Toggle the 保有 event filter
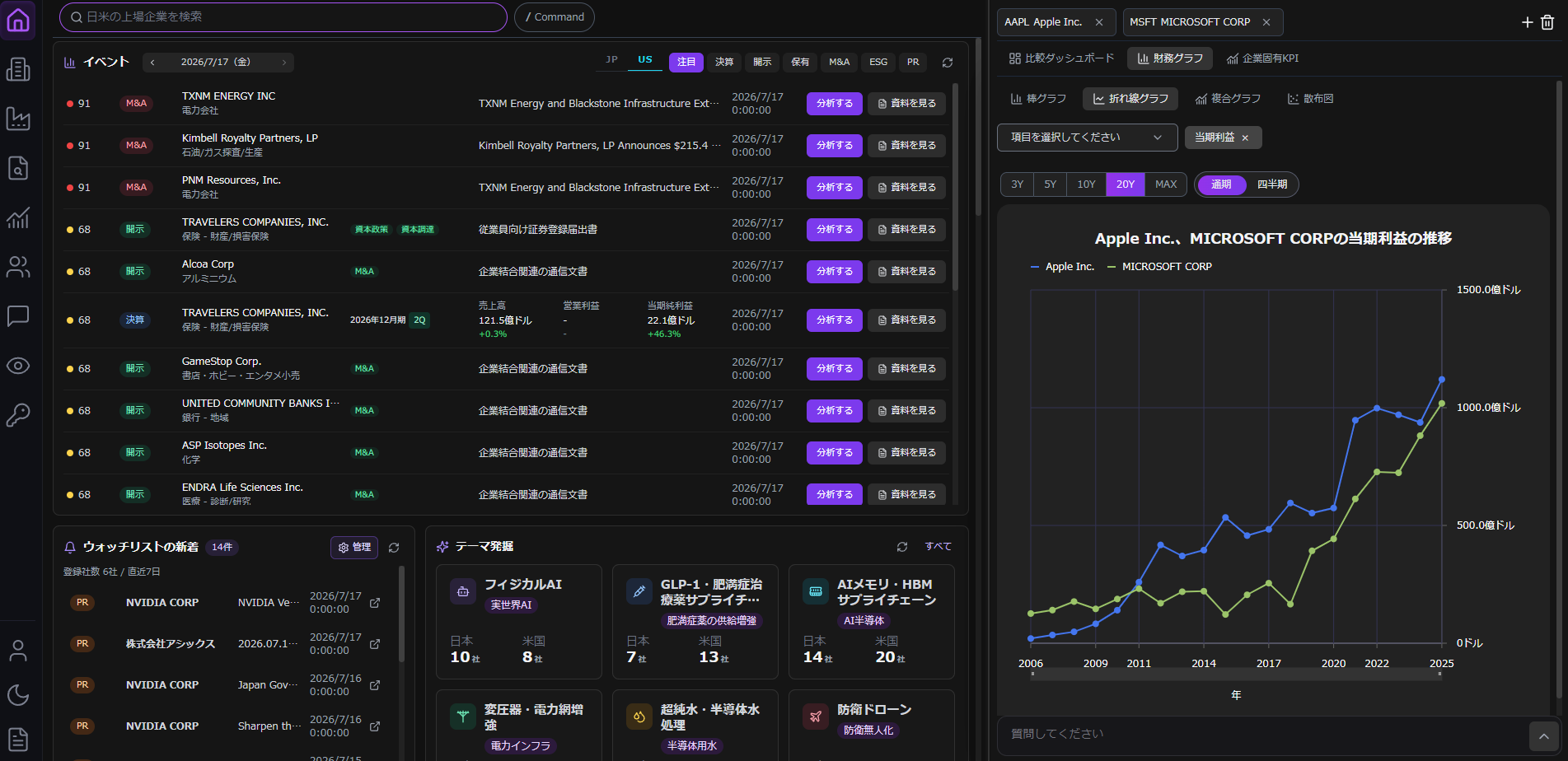The width and height of the screenshot is (1568, 761). [800, 63]
